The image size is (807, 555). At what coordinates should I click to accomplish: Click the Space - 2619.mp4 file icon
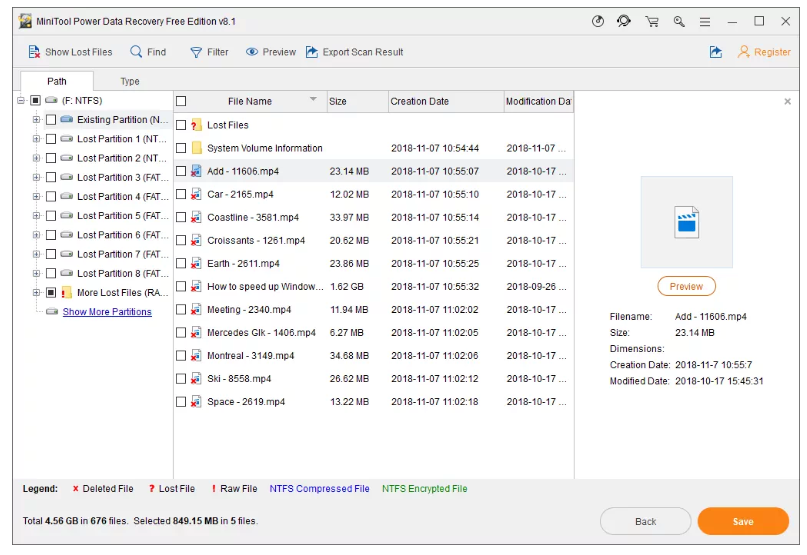(x=196, y=402)
